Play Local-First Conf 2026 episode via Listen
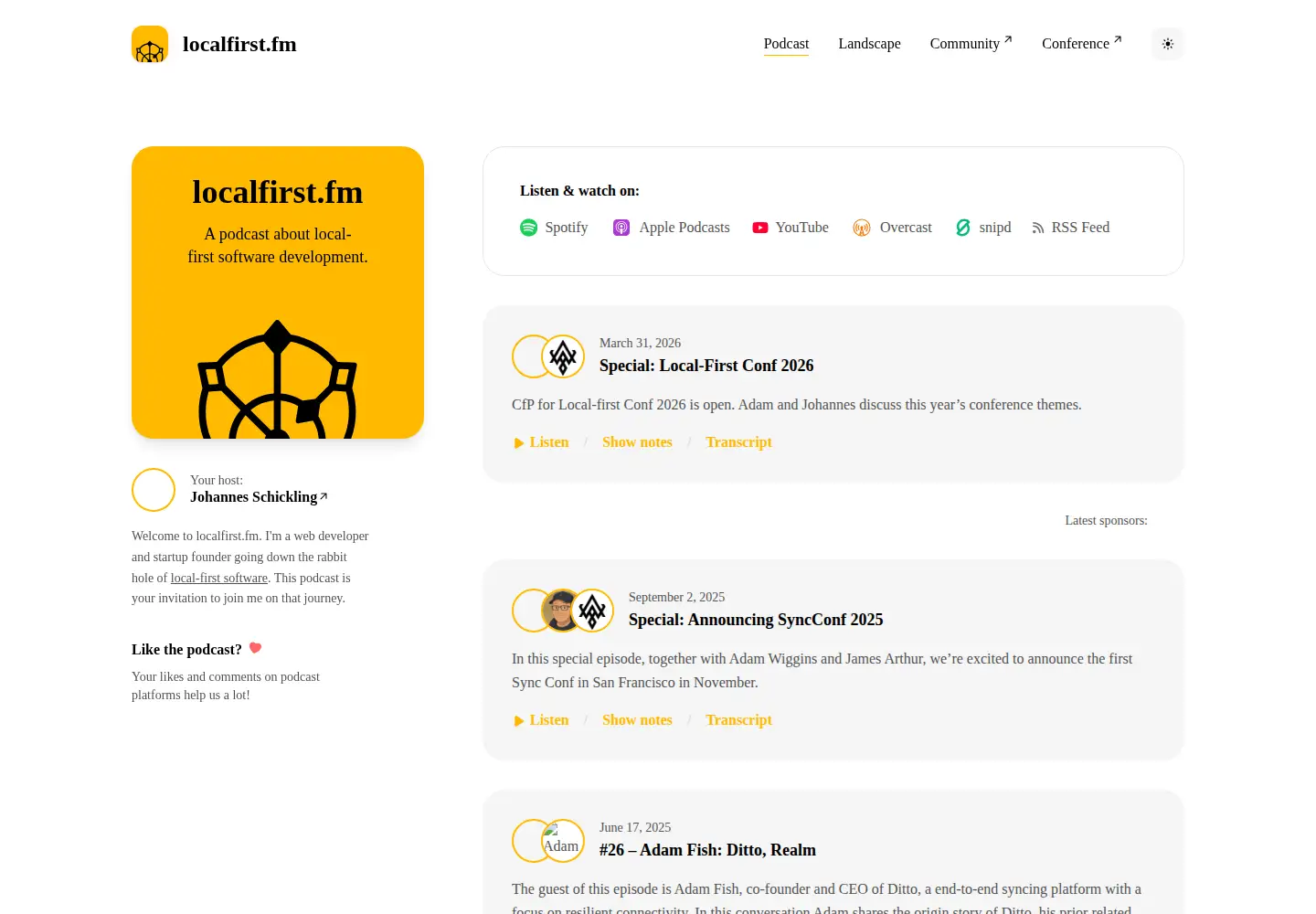This screenshot has width=1316, height=914. (541, 442)
